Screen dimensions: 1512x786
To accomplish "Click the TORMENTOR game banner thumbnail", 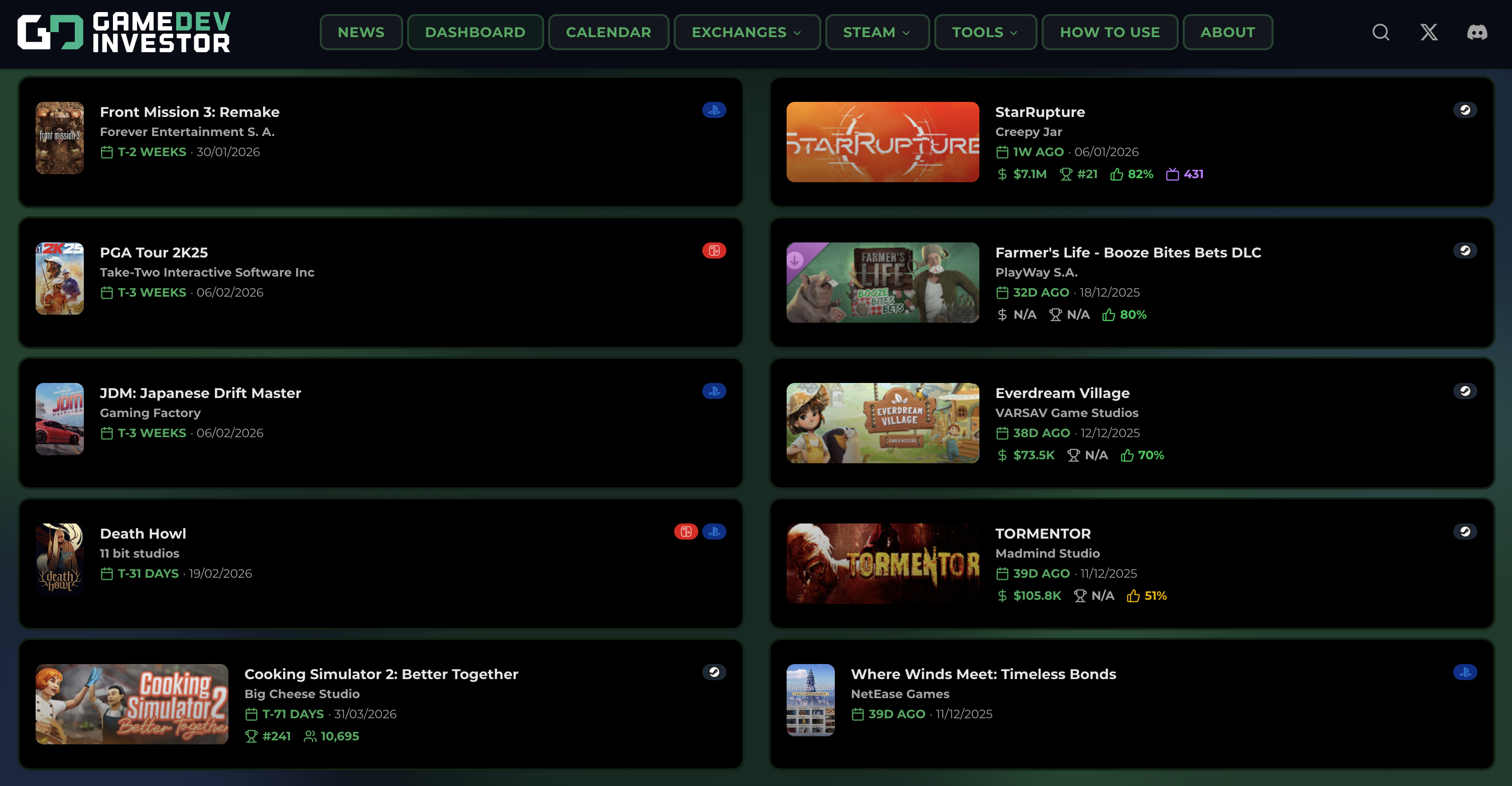I will pos(882,564).
